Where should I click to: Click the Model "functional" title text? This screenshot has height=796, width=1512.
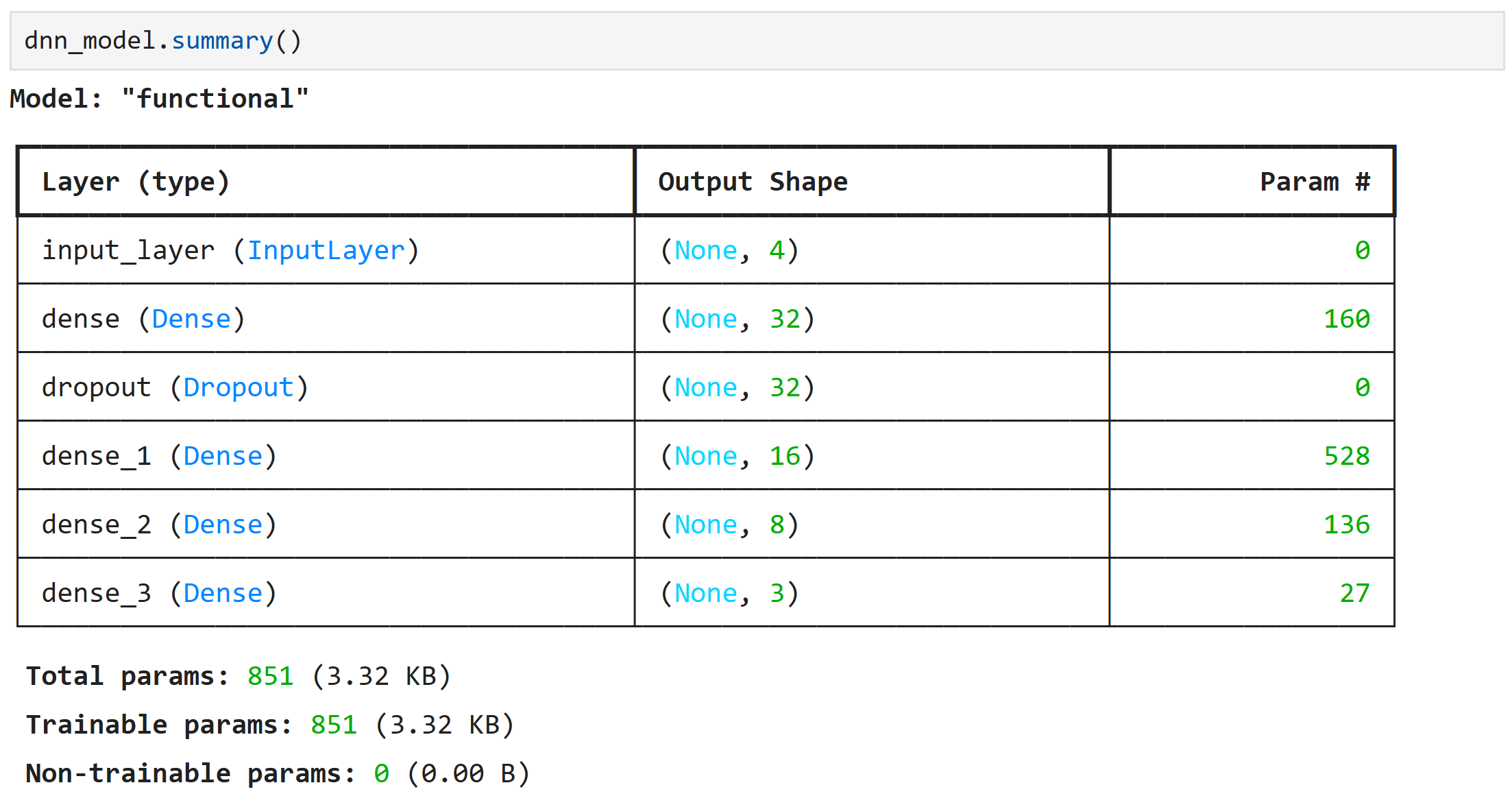coord(159,99)
